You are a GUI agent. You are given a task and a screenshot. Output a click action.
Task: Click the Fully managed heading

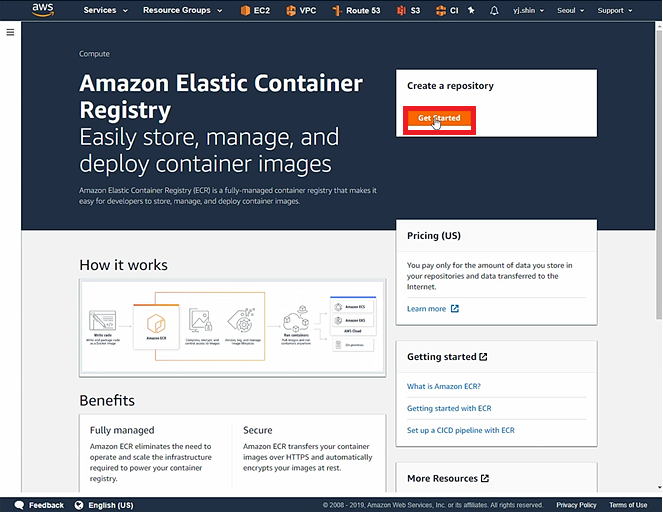coord(122,430)
